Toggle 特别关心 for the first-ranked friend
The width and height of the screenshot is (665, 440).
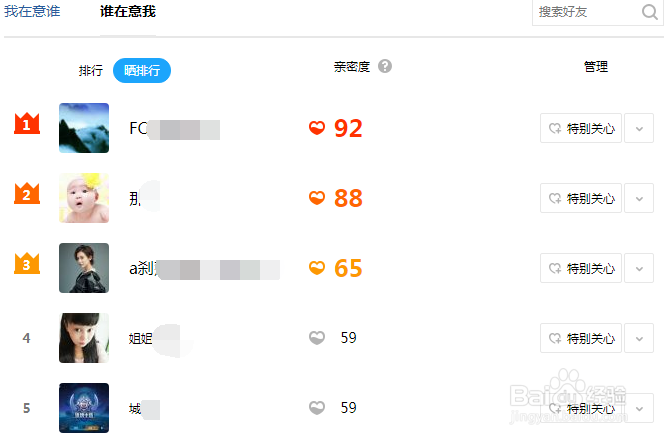click(581, 128)
